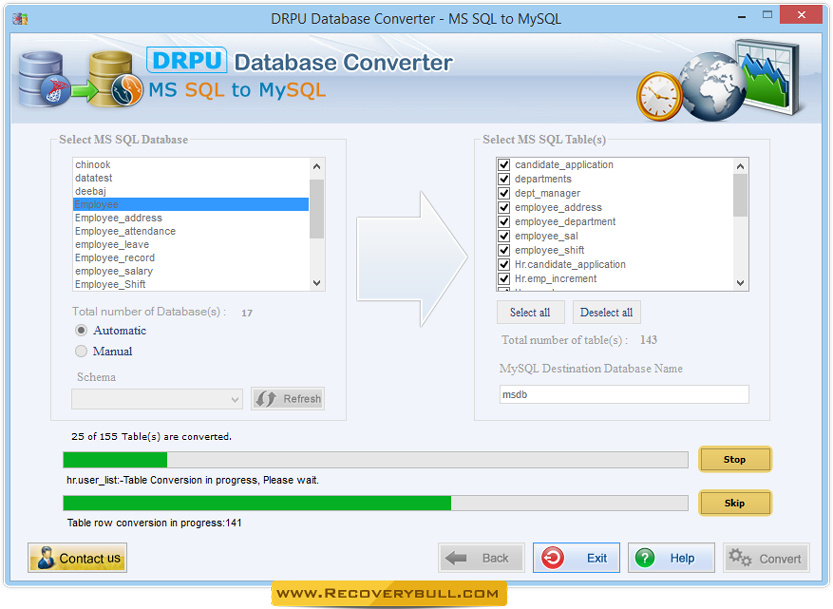Select the Employee_record database
The height and width of the screenshot is (609, 833).
(191, 258)
